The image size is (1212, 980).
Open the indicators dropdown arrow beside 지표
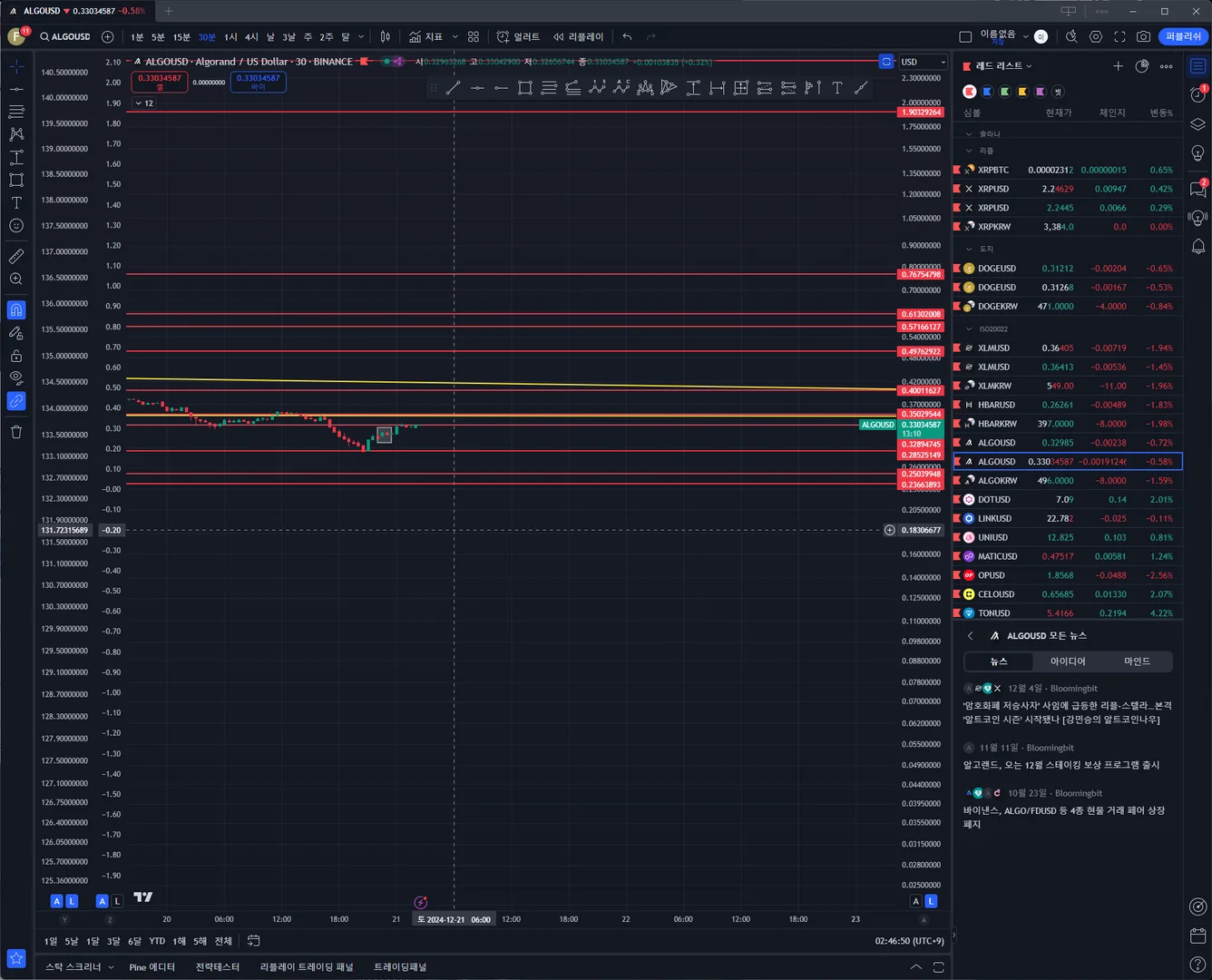[454, 36]
